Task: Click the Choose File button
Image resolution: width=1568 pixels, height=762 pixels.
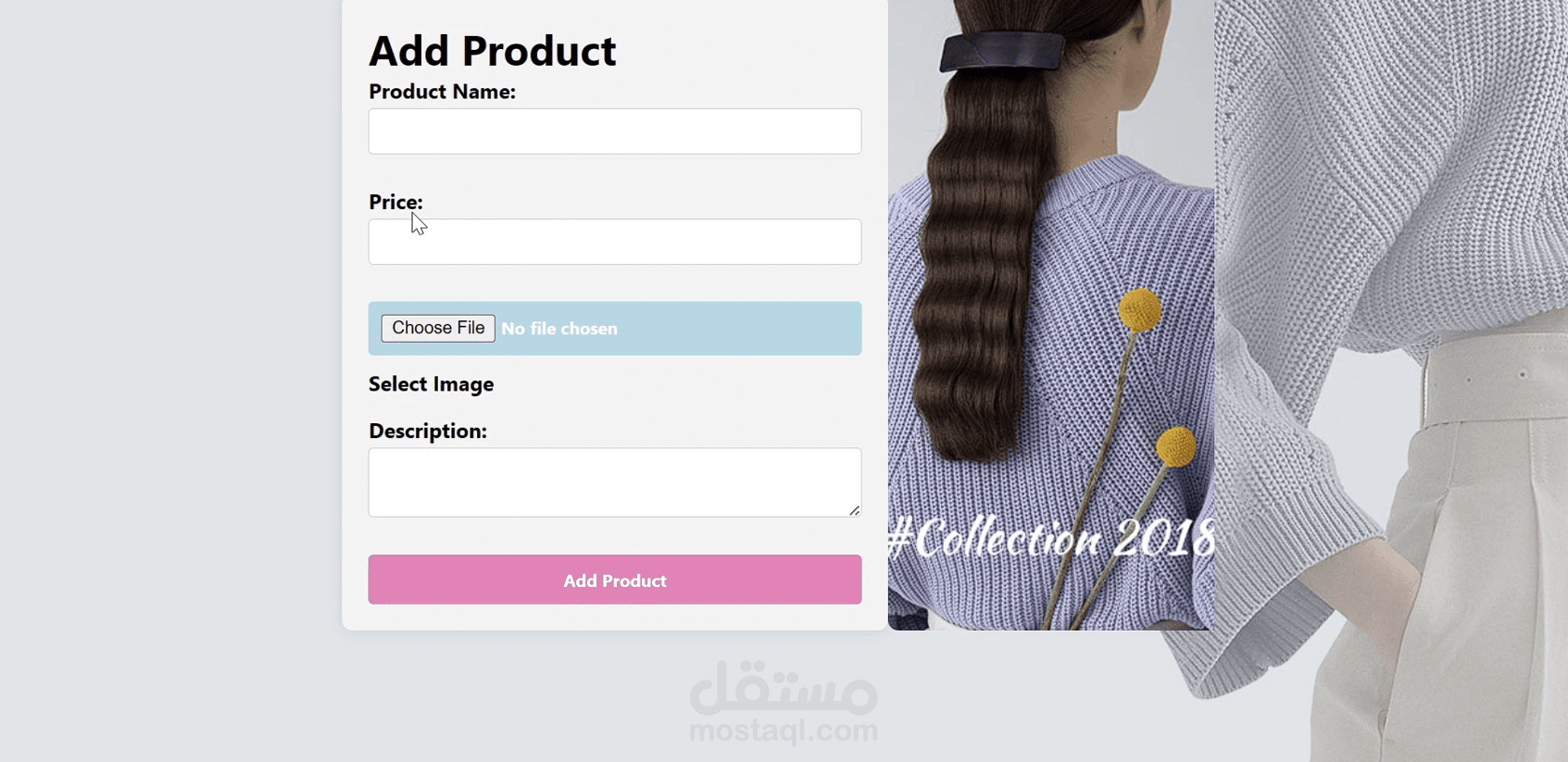Action: [438, 328]
